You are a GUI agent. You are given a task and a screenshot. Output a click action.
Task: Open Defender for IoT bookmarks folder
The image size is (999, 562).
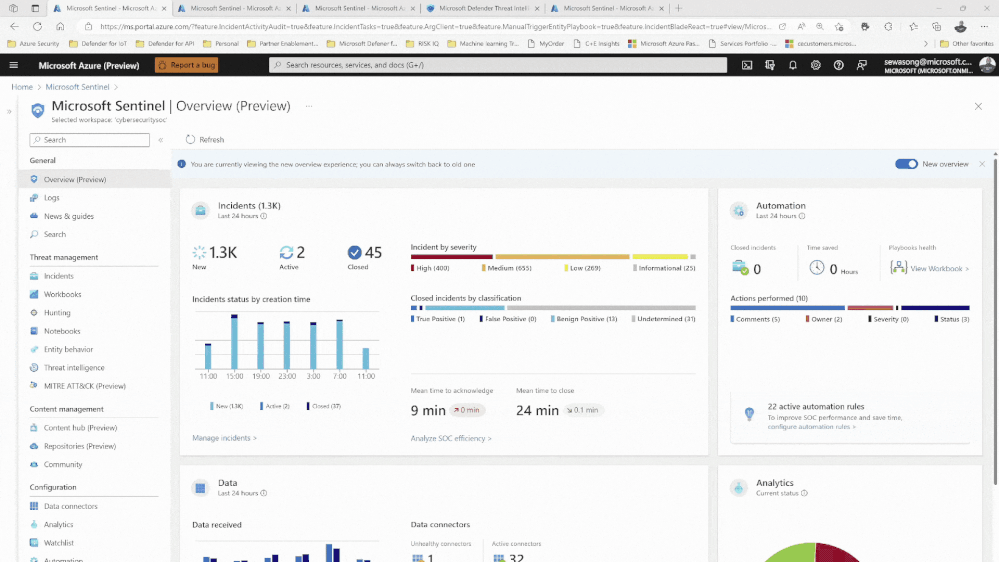click(98, 44)
